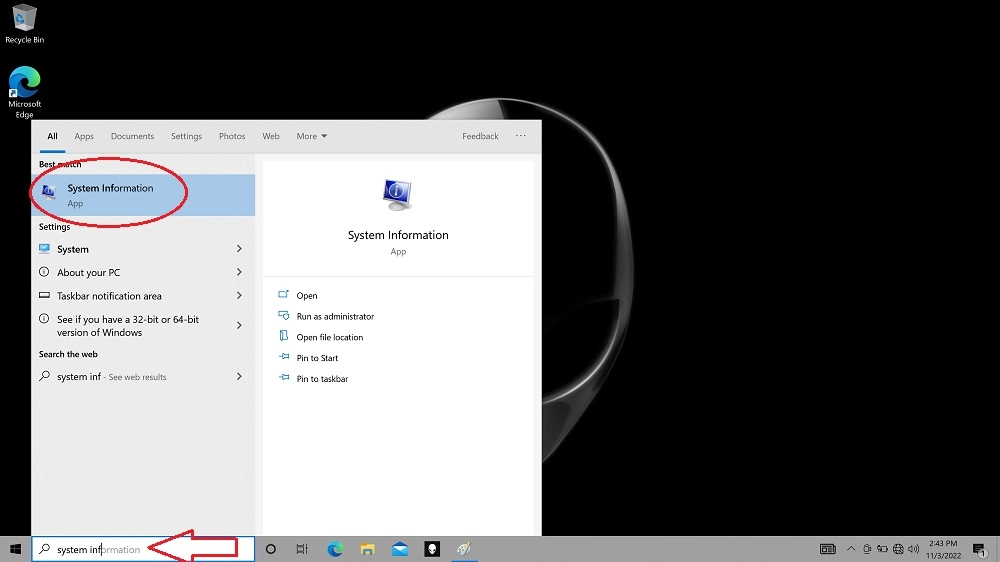Switch to the Settings search tab

click(186, 136)
